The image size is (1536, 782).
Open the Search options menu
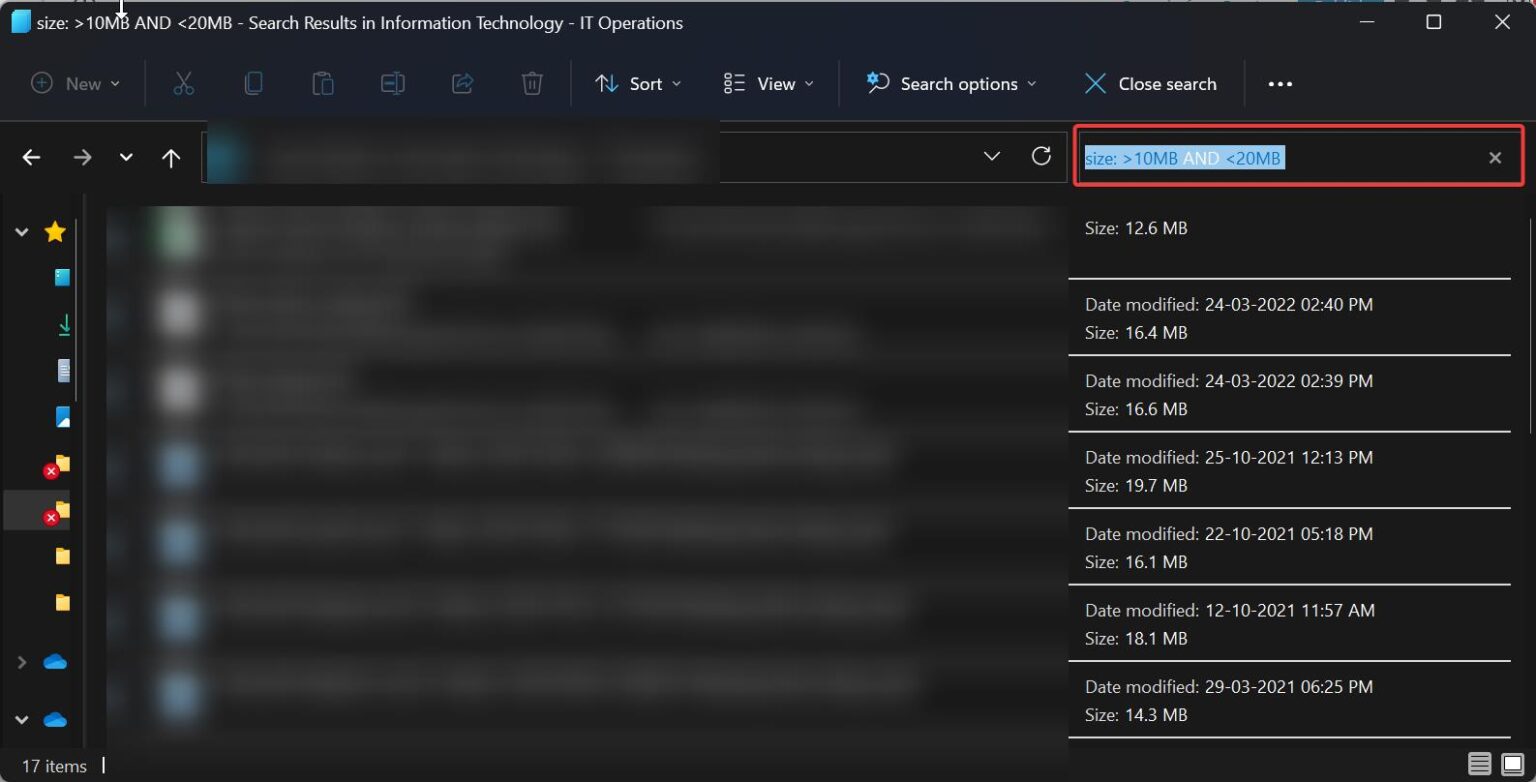[x=948, y=83]
